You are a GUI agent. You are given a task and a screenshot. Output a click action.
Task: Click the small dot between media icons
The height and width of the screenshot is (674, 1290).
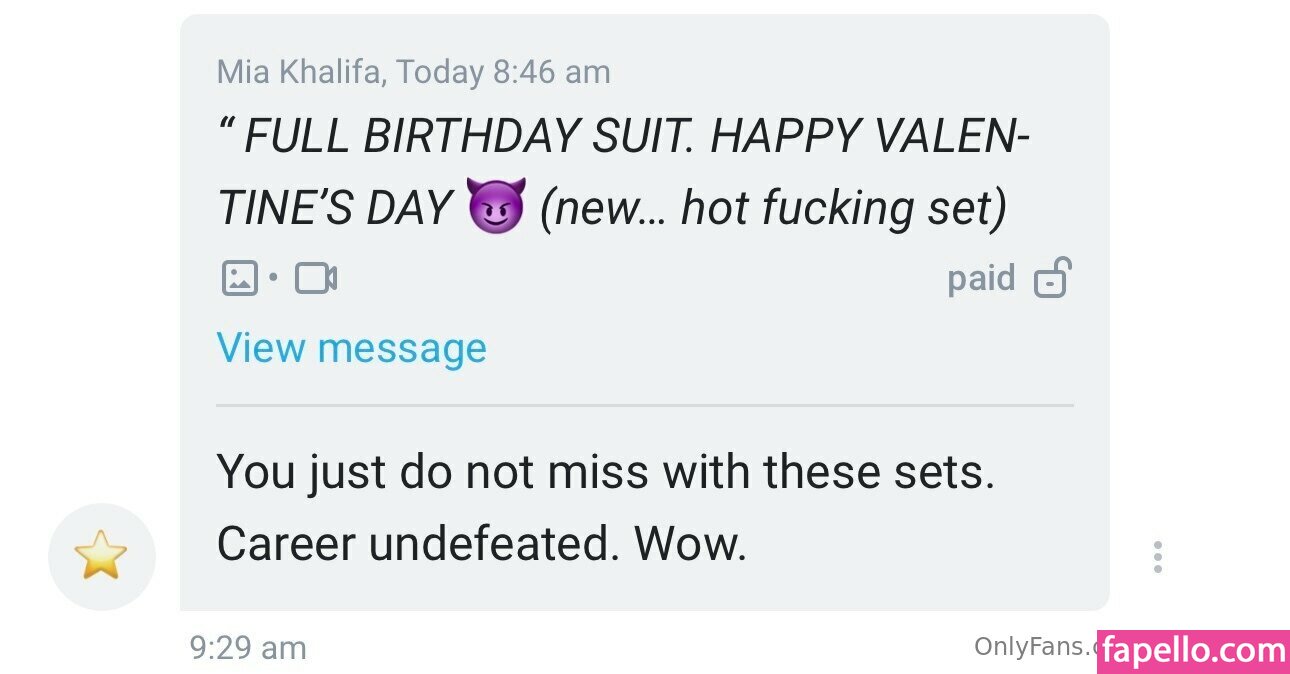[274, 277]
